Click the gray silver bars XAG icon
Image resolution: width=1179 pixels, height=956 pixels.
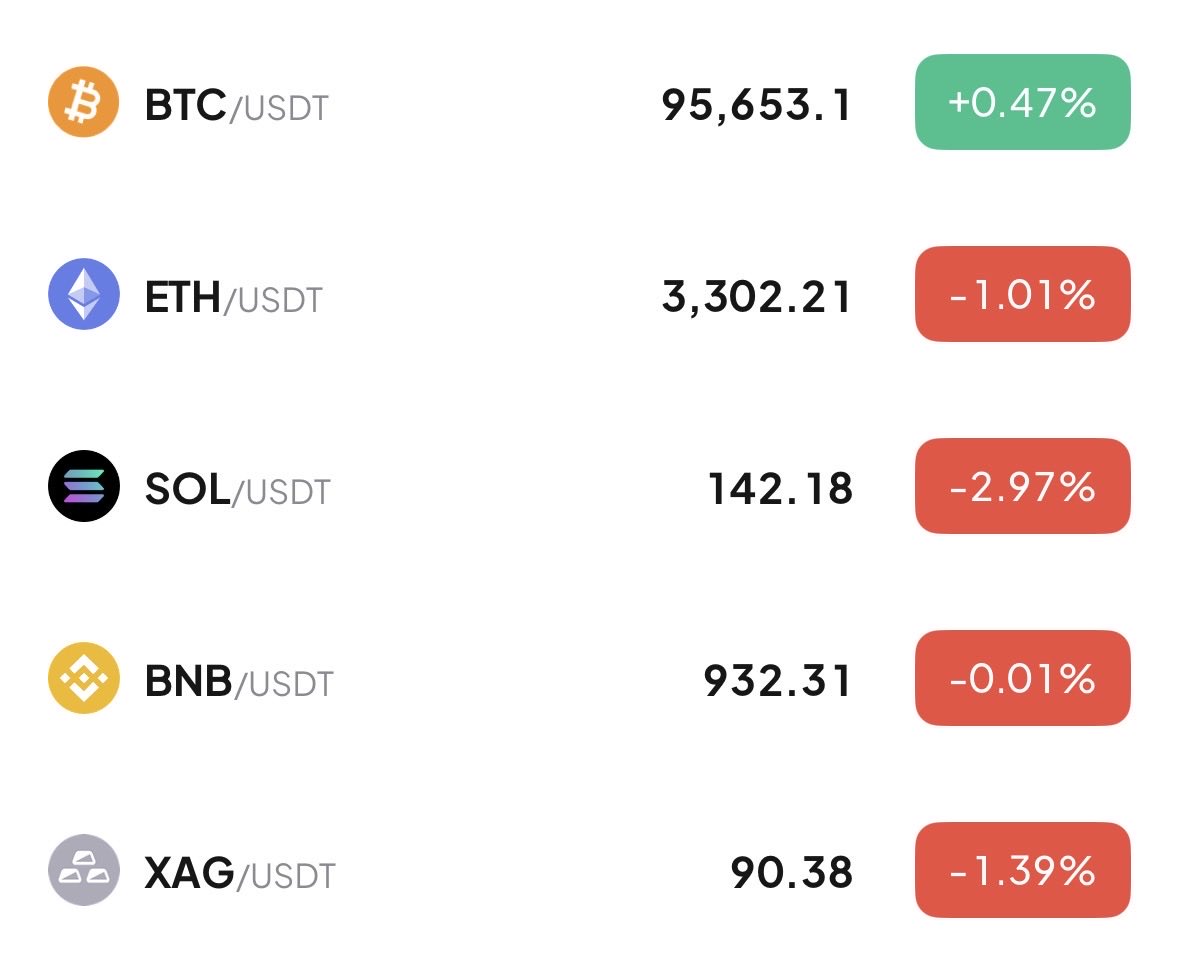tap(84, 870)
